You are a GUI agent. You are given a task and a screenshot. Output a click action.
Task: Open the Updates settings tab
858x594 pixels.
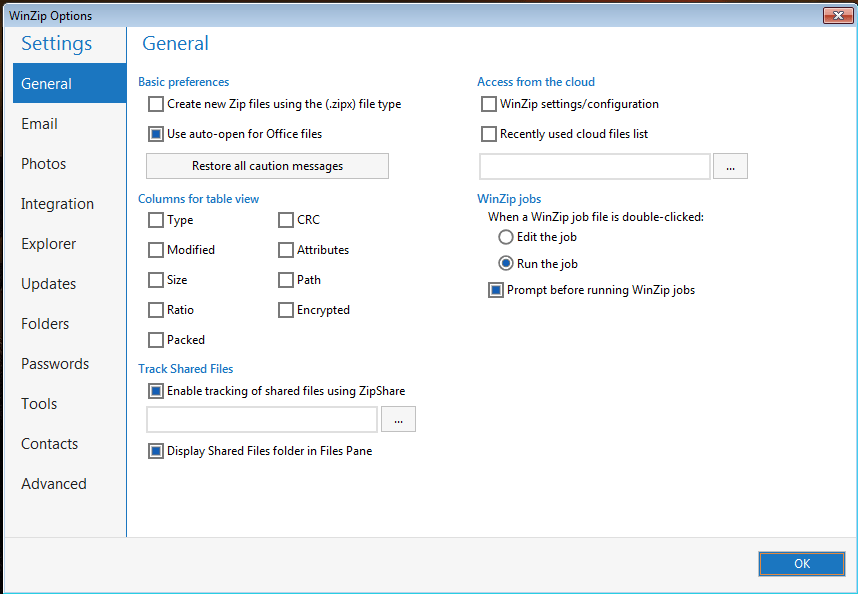click(x=69, y=283)
